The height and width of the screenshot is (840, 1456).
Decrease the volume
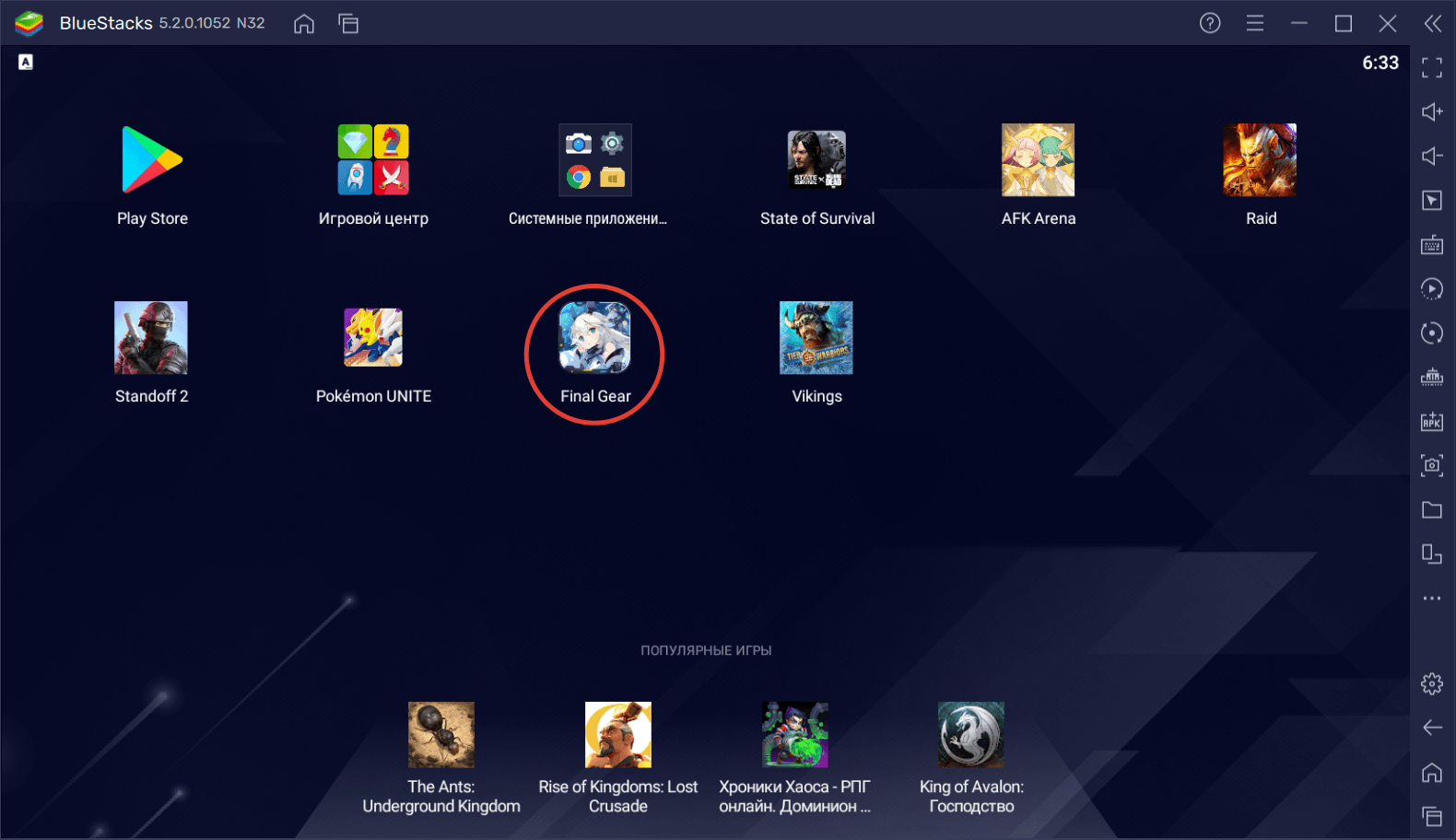tap(1432, 156)
